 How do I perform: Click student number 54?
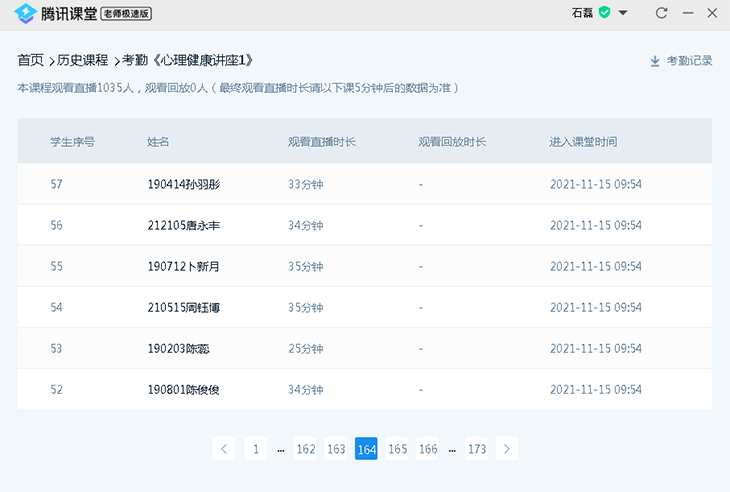point(56,307)
